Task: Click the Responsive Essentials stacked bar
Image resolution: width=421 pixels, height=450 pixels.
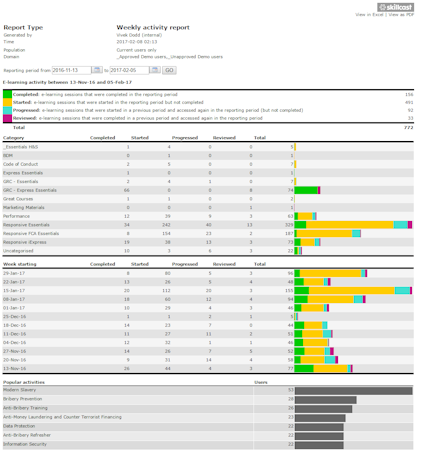Action: (353, 225)
